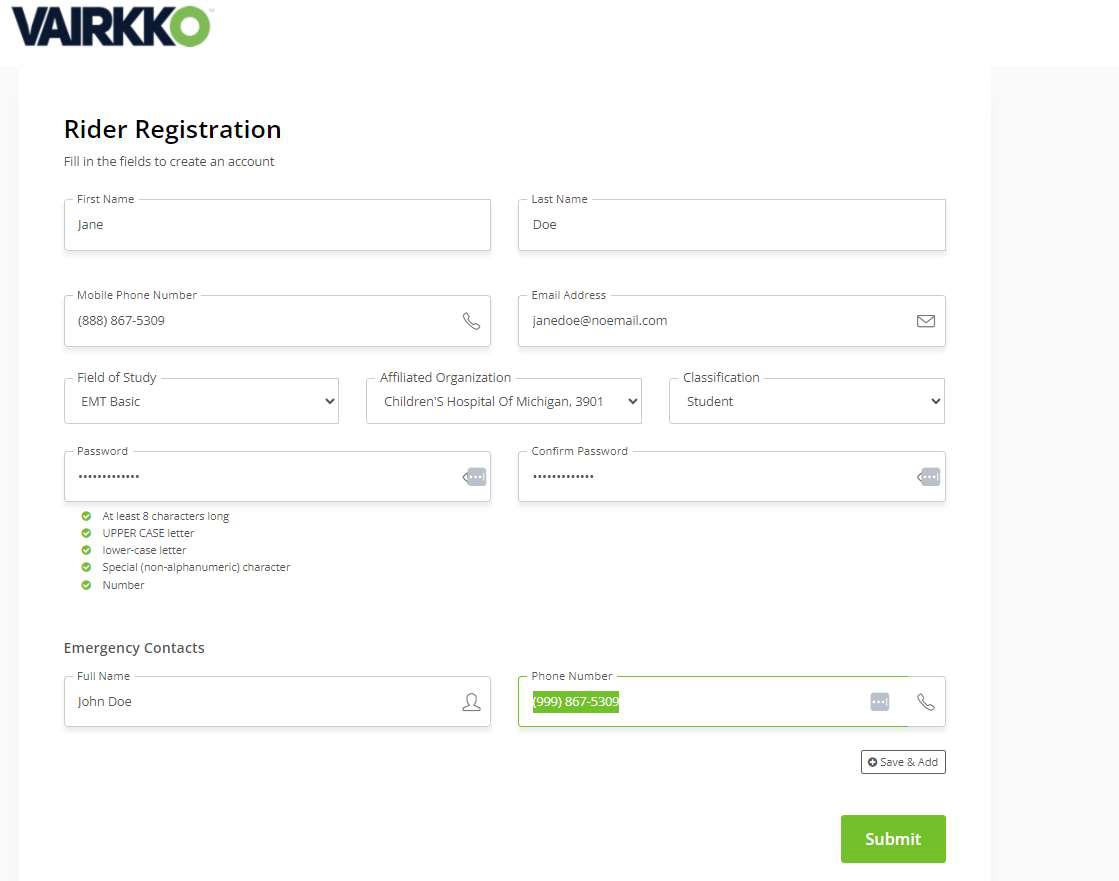Click into the Last Name field

[x=731, y=225]
